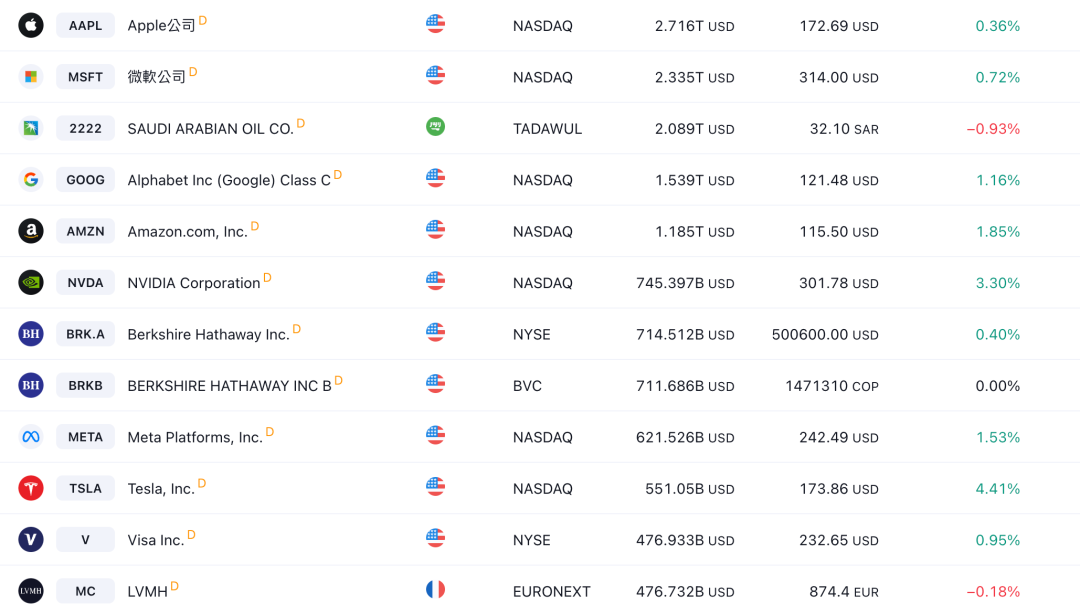Open the Alphabet Inc (Google) Class C link
The height and width of the screenshot is (615, 1080).
click(228, 180)
